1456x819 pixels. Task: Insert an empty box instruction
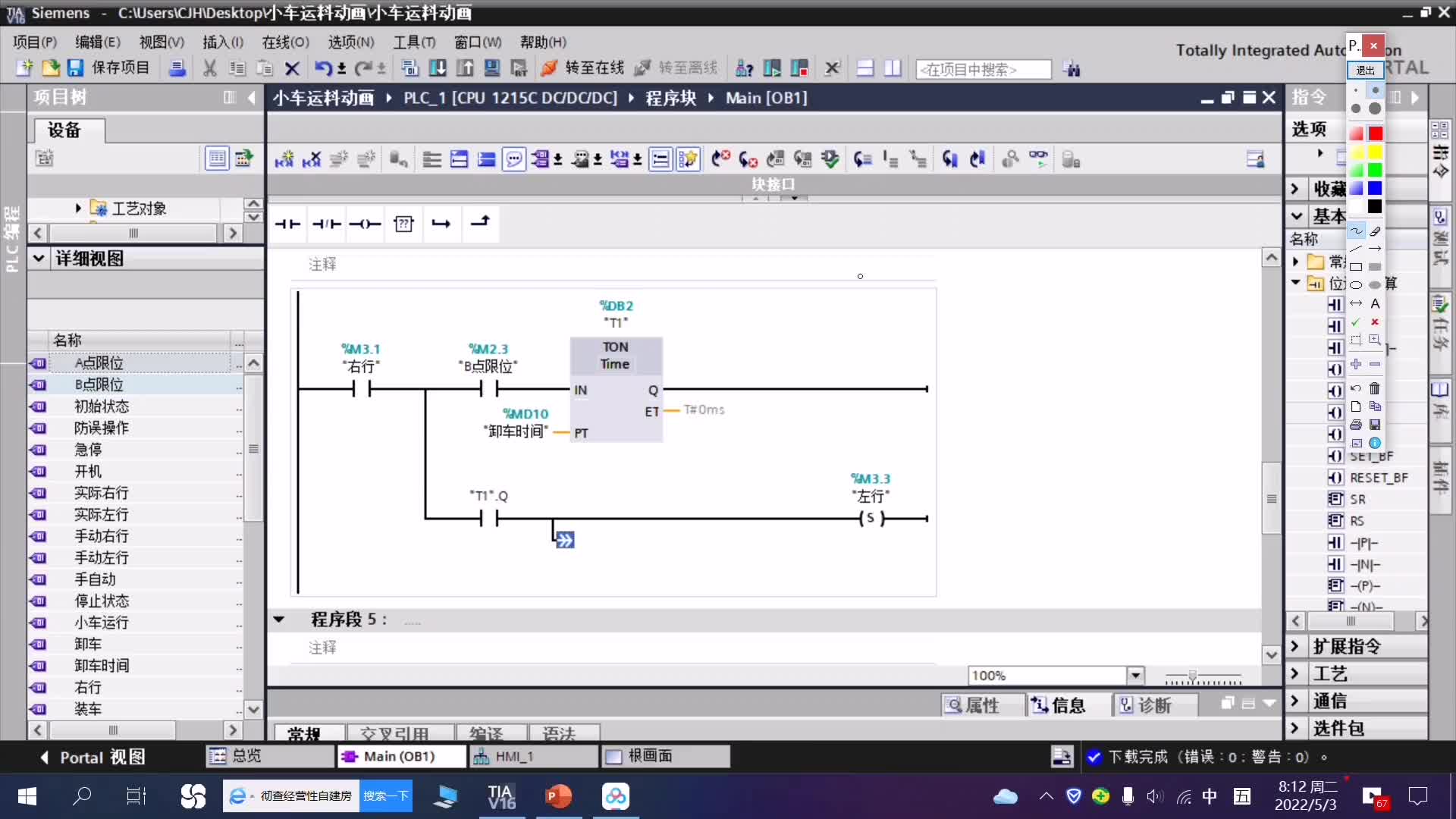[403, 224]
